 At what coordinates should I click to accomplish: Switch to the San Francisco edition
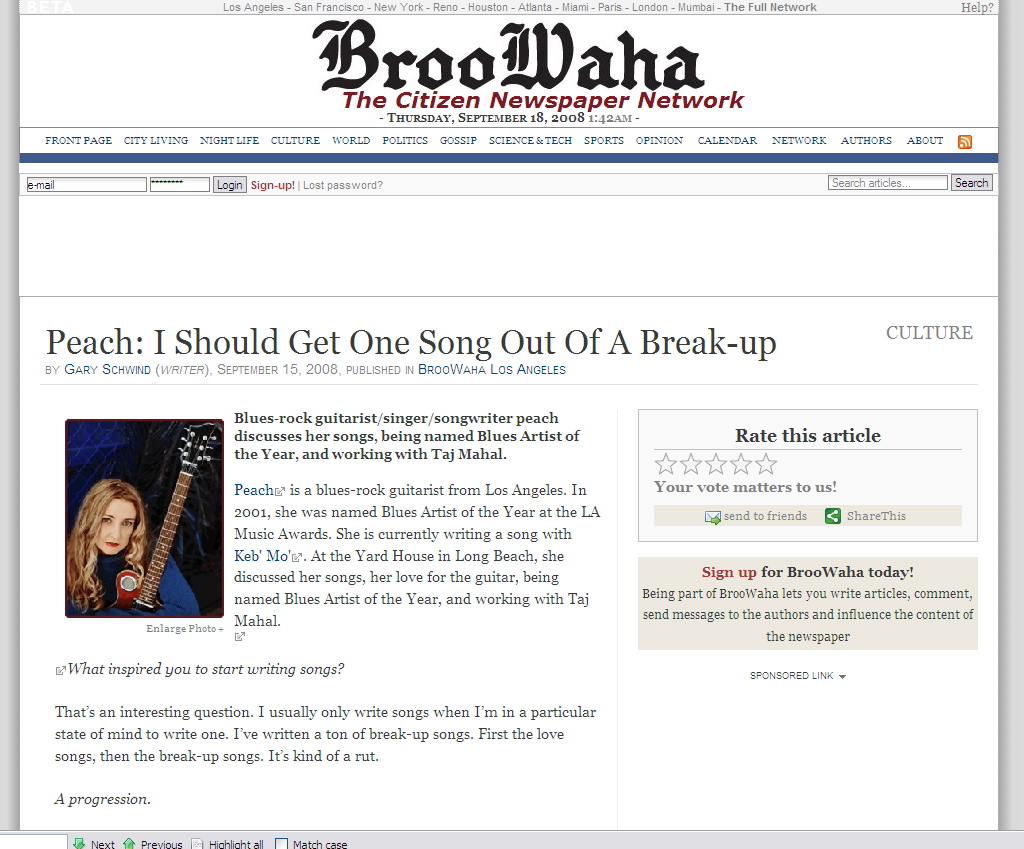(x=329, y=7)
